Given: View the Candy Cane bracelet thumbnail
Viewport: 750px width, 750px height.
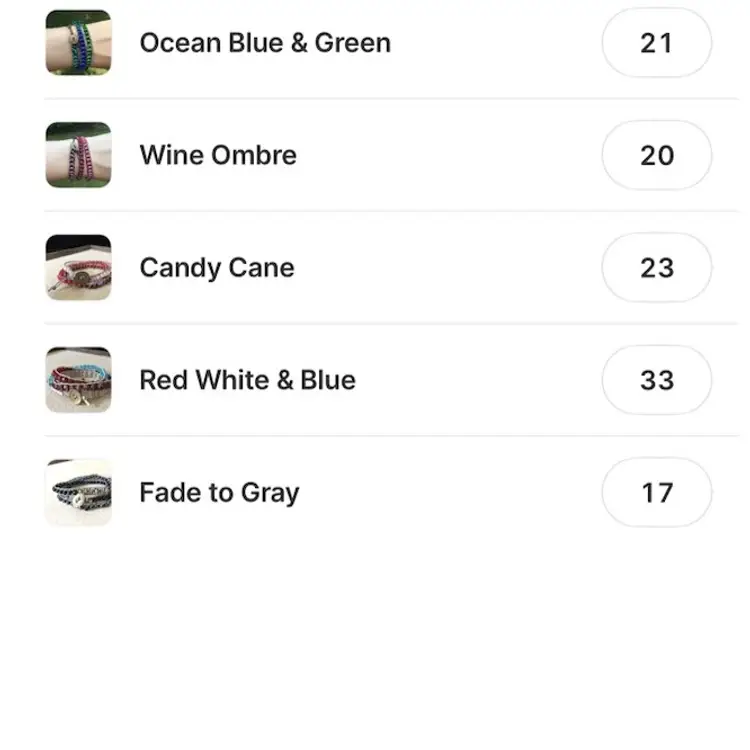Looking at the screenshot, I should 78,267.
